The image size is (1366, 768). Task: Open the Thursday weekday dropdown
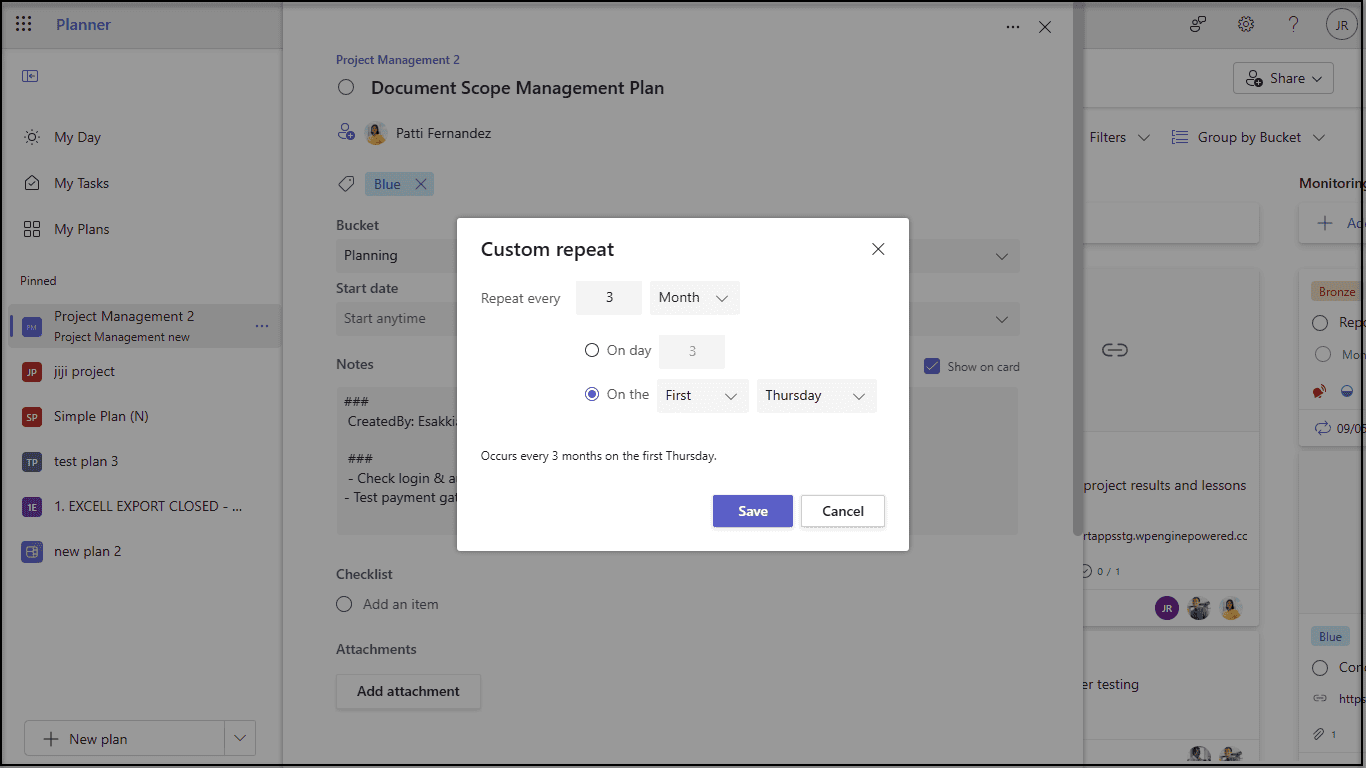click(817, 396)
